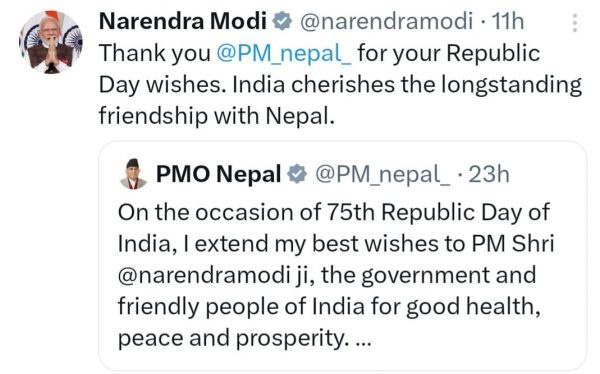Click the main tweet text about Nepal friendship

(340, 84)
